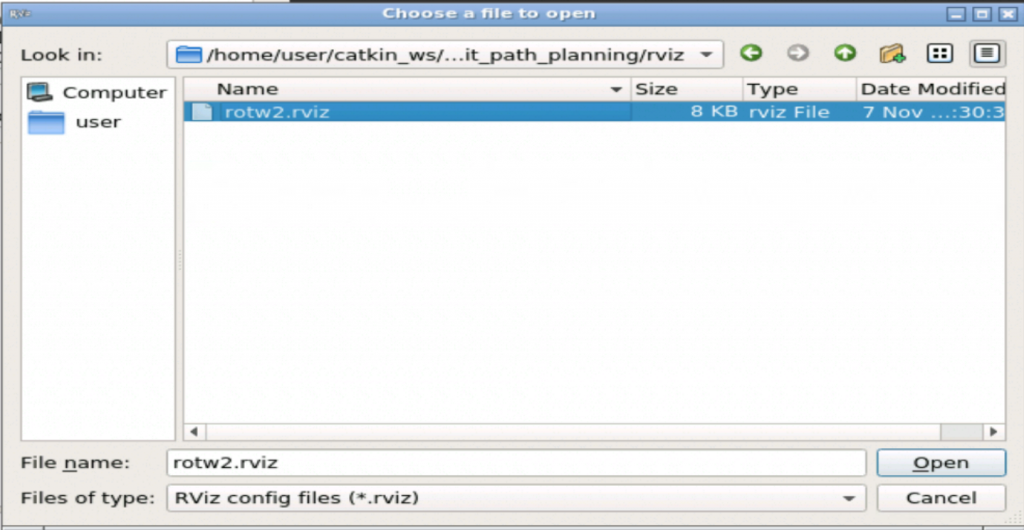This screenshot has width=1024, height=530.
Task: Switch to detail view mode
Action: tap(987, 54)
